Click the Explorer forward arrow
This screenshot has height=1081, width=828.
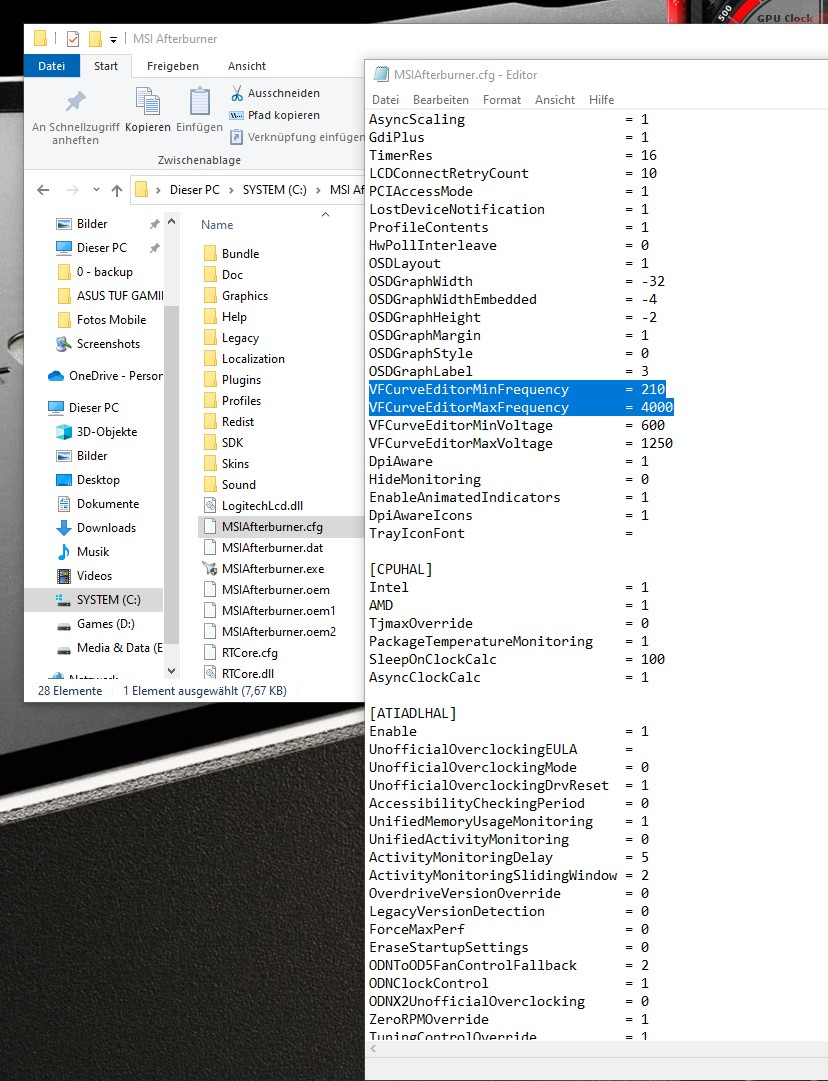(72, 190)
